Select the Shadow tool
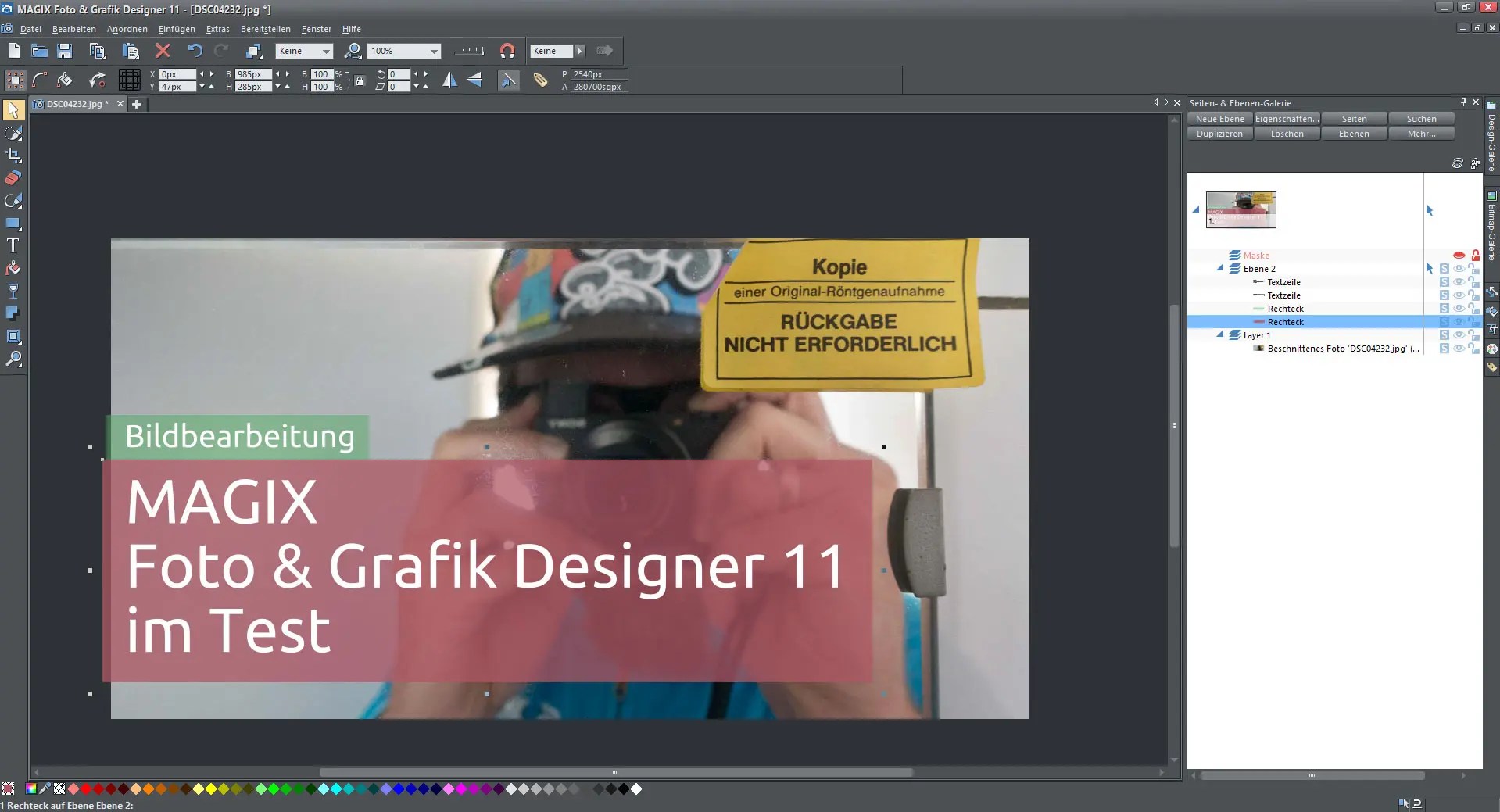Screen dimensions: 1500x812 click(x=13, y=313)
